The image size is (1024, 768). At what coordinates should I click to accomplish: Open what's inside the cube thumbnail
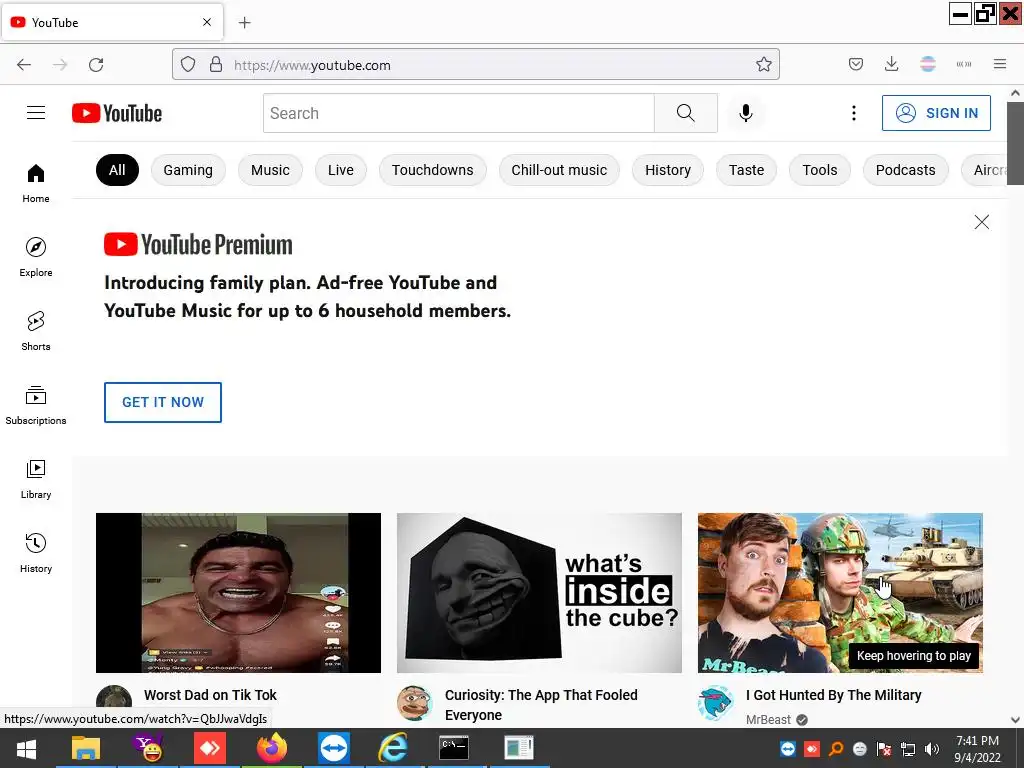coord(539,593)
